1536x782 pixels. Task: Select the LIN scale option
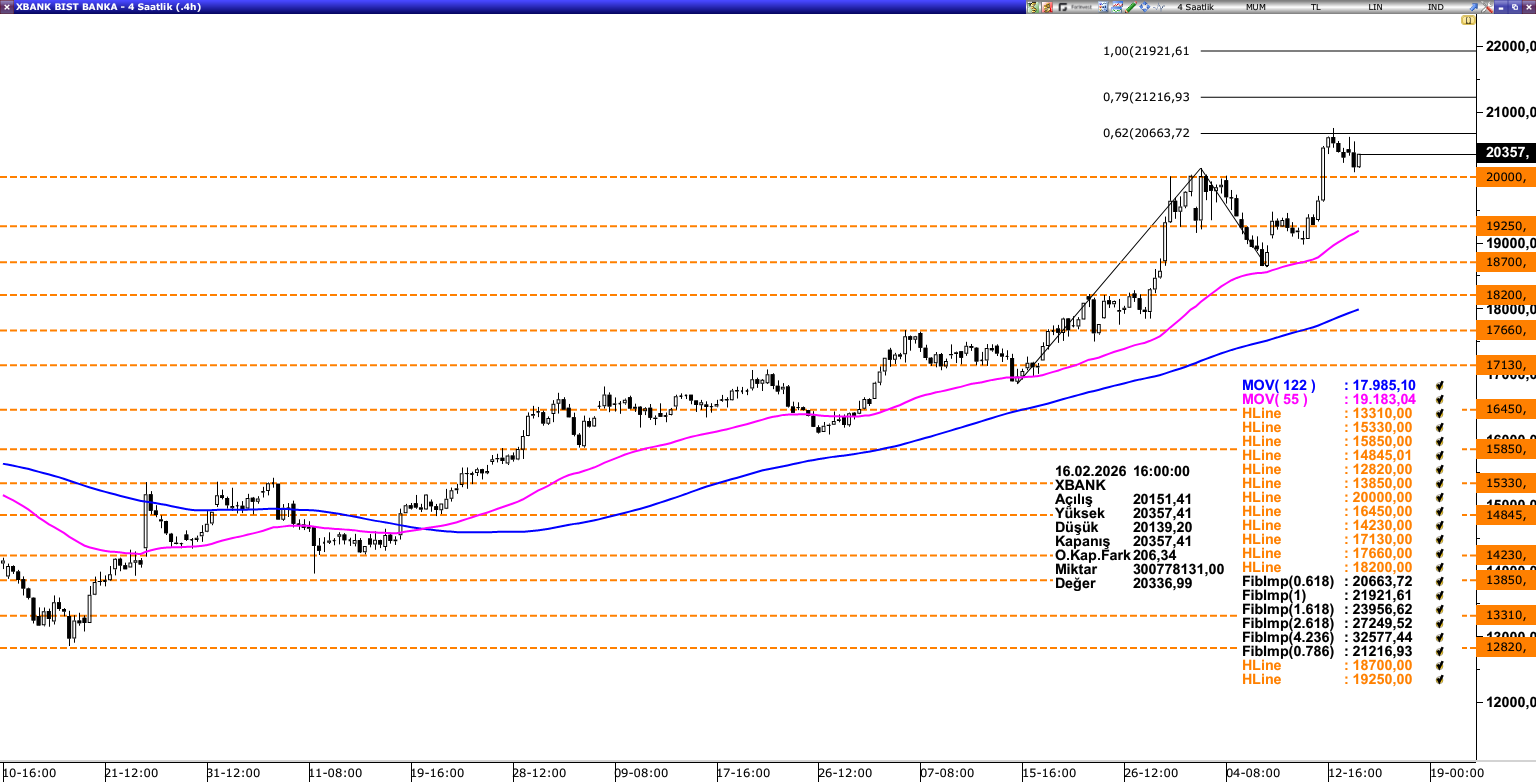[1375, 7]
